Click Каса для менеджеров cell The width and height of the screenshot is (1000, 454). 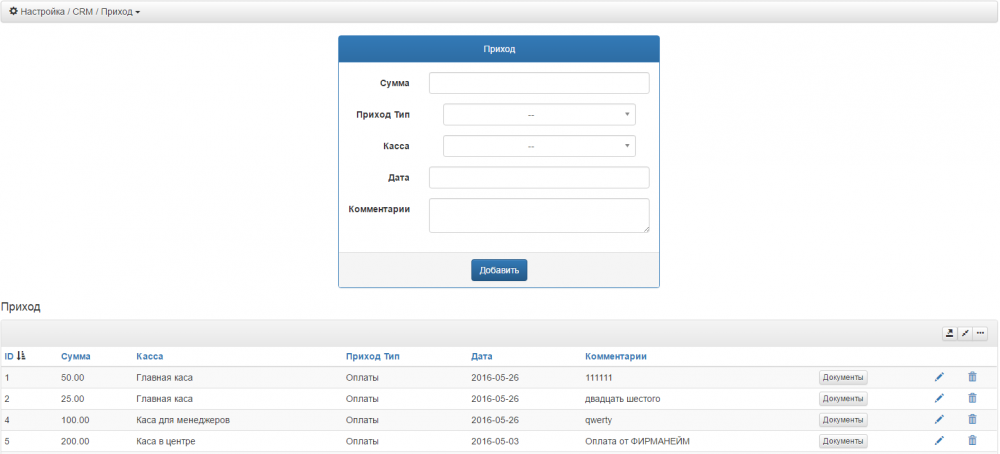(183, 420)
